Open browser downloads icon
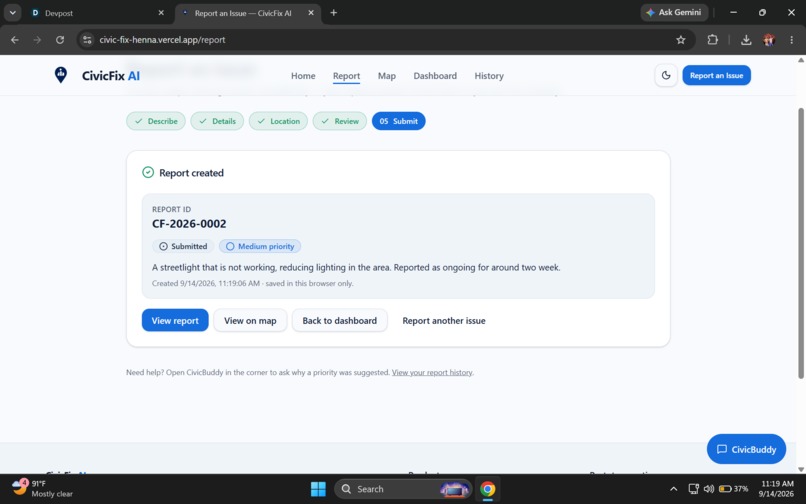Image resolution: width=806 pixels, height=504 pixels. click(x=746, y=40)
